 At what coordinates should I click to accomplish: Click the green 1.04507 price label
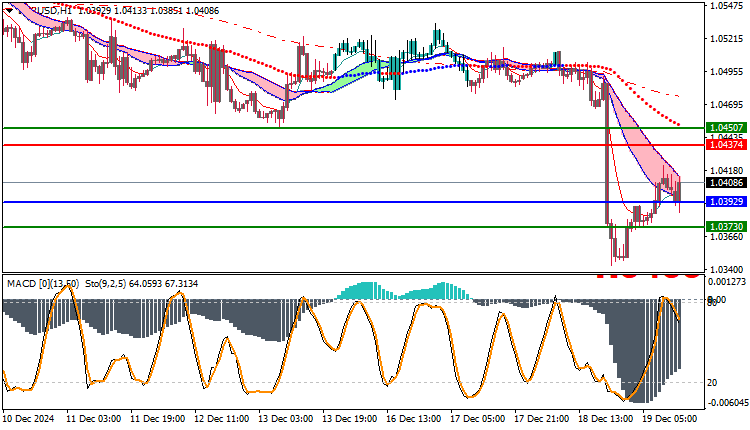pos(726,128)
